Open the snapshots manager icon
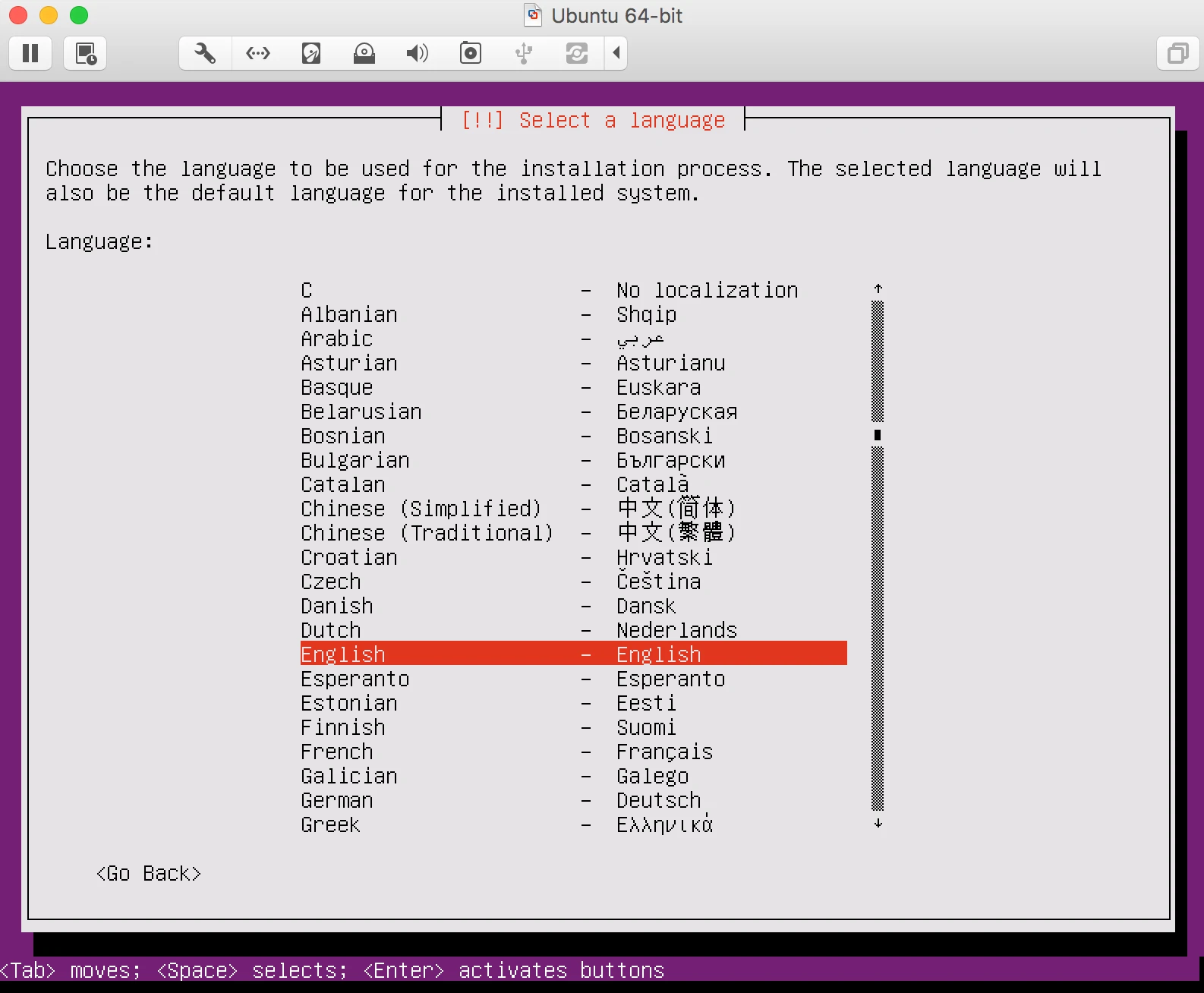Image resolution: width=1204 pixels, height=993 pixels. coord(85,53)
